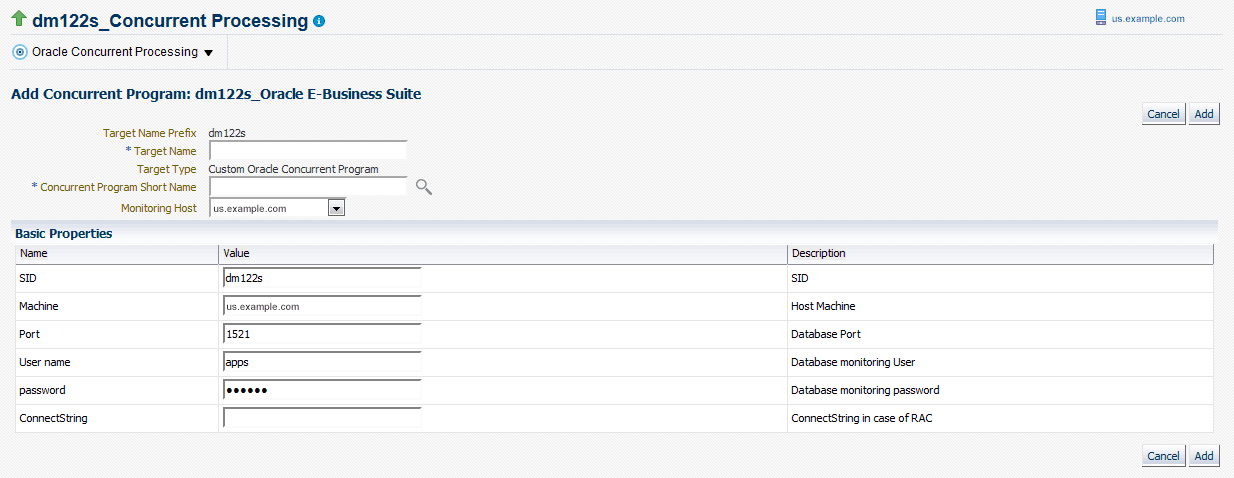Expand the Oracle Concurrent Processing menu

tap(208, 53)
